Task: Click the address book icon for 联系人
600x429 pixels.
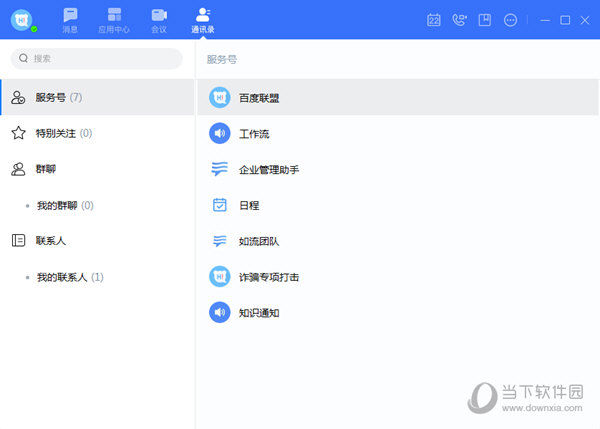Action: pyautogui.click(x=18, y=240)
